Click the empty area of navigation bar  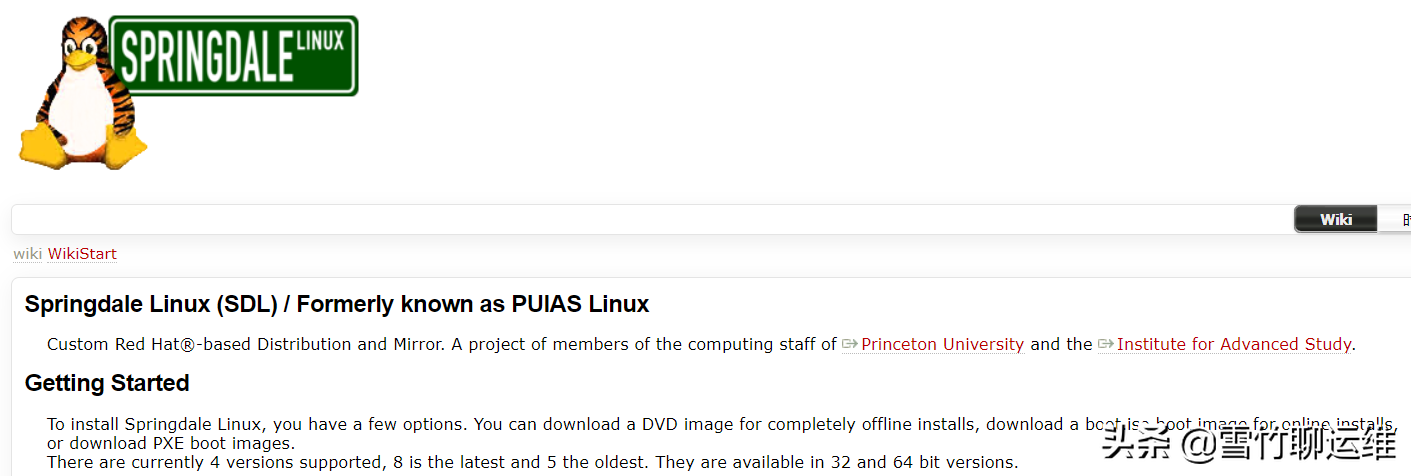pos(650,219)
